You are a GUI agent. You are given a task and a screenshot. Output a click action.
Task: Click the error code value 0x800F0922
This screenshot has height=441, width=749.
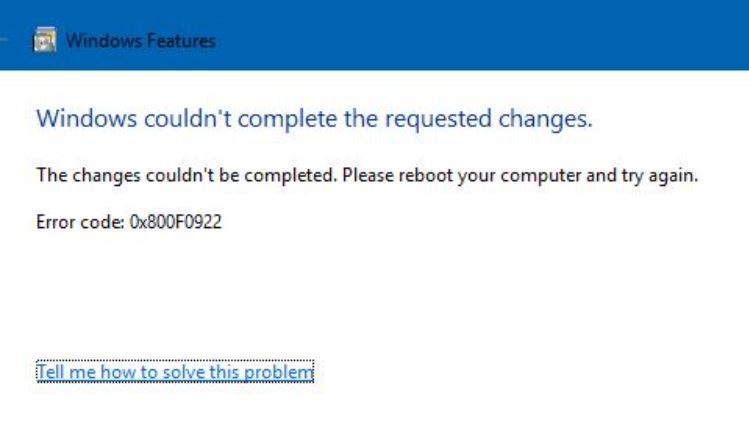click(176, 222)
